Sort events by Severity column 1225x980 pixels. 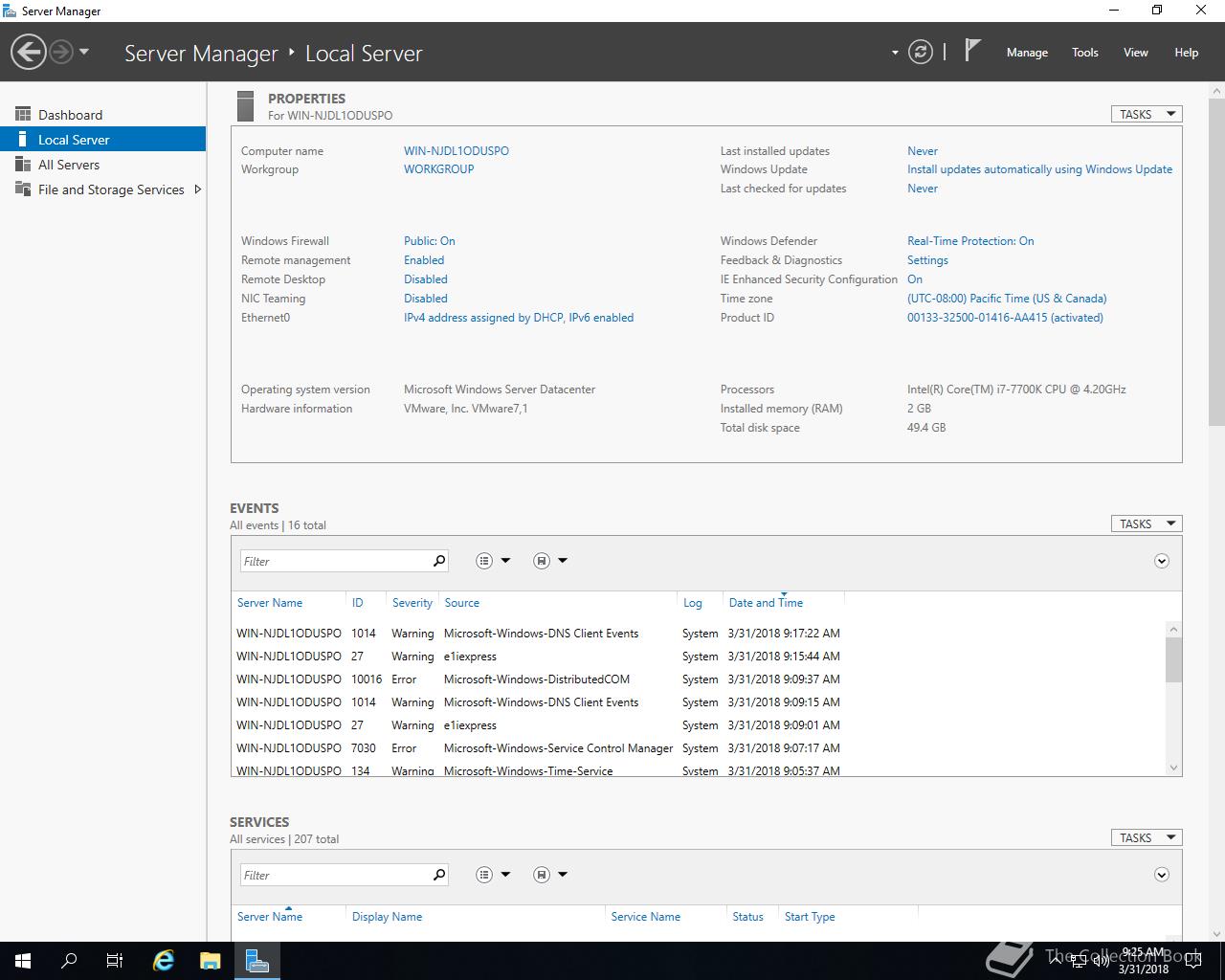coord(412,603)
